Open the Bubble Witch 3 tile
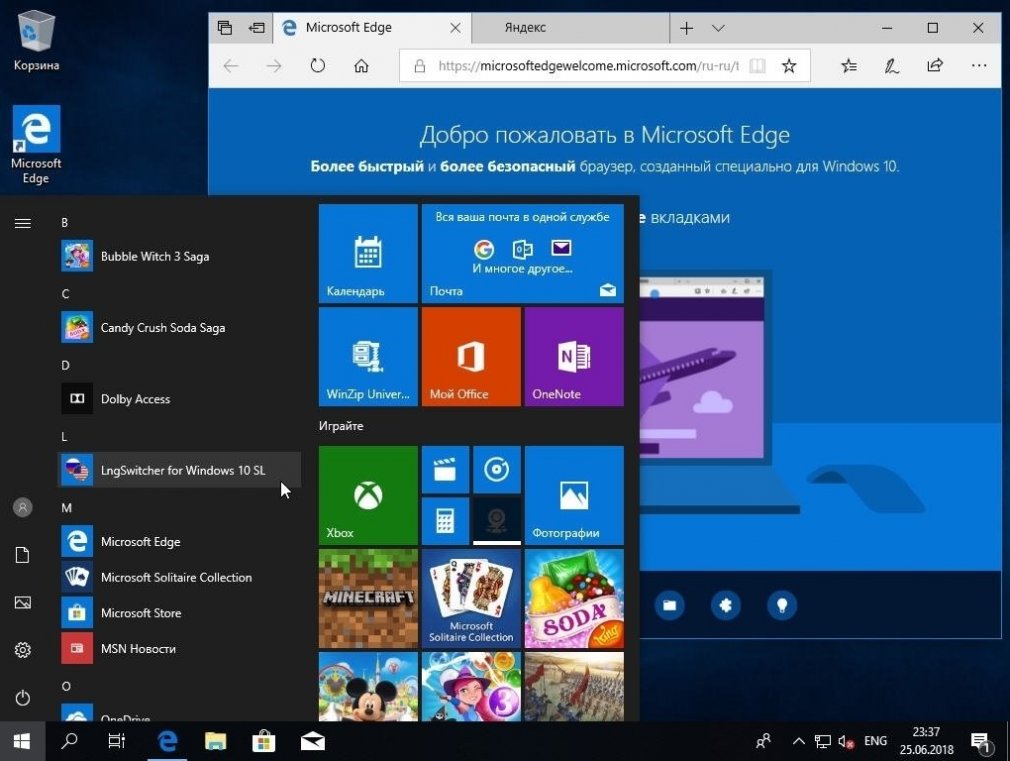The height and width of the screenshot is (761, 1010). (x=471, y=686)
